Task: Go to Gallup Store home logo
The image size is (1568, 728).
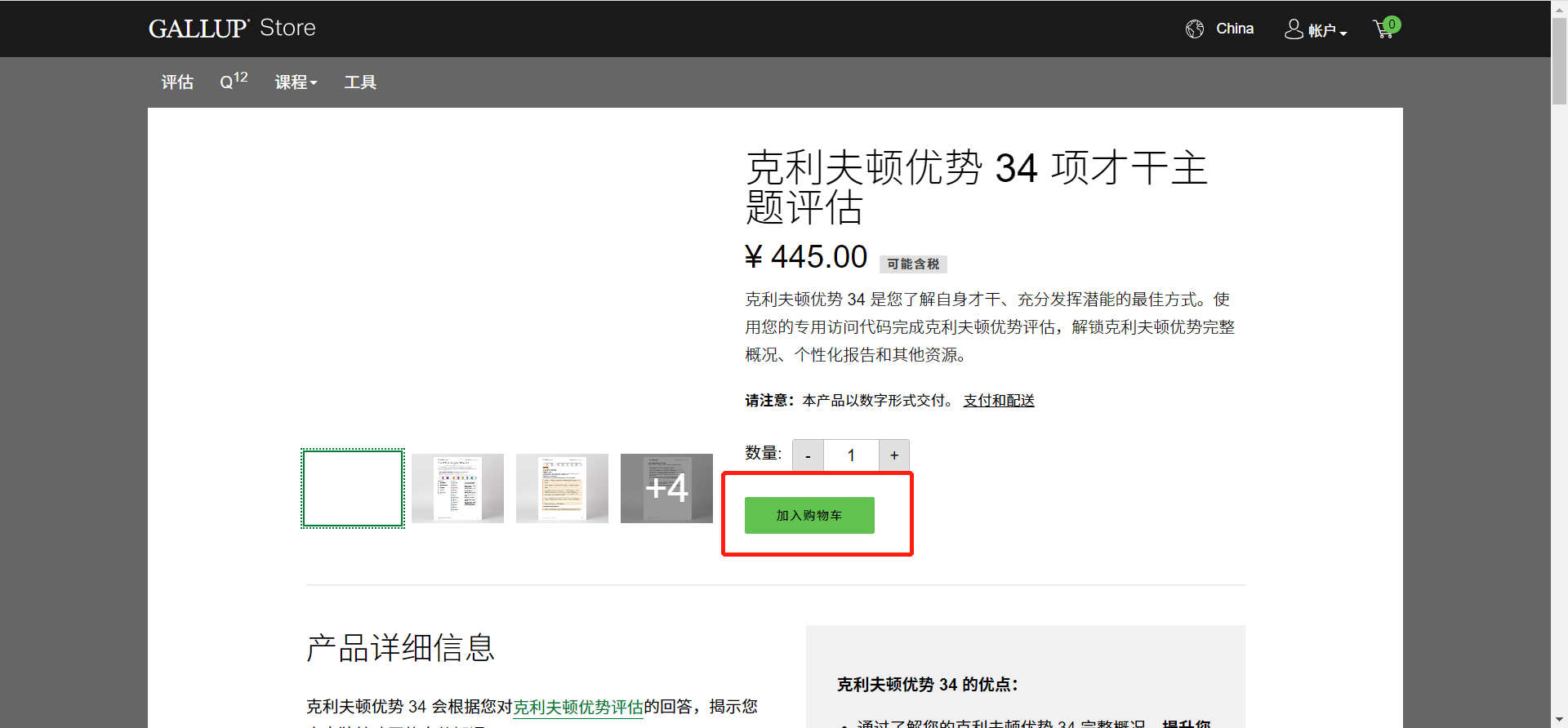Action: coord(232,28)
